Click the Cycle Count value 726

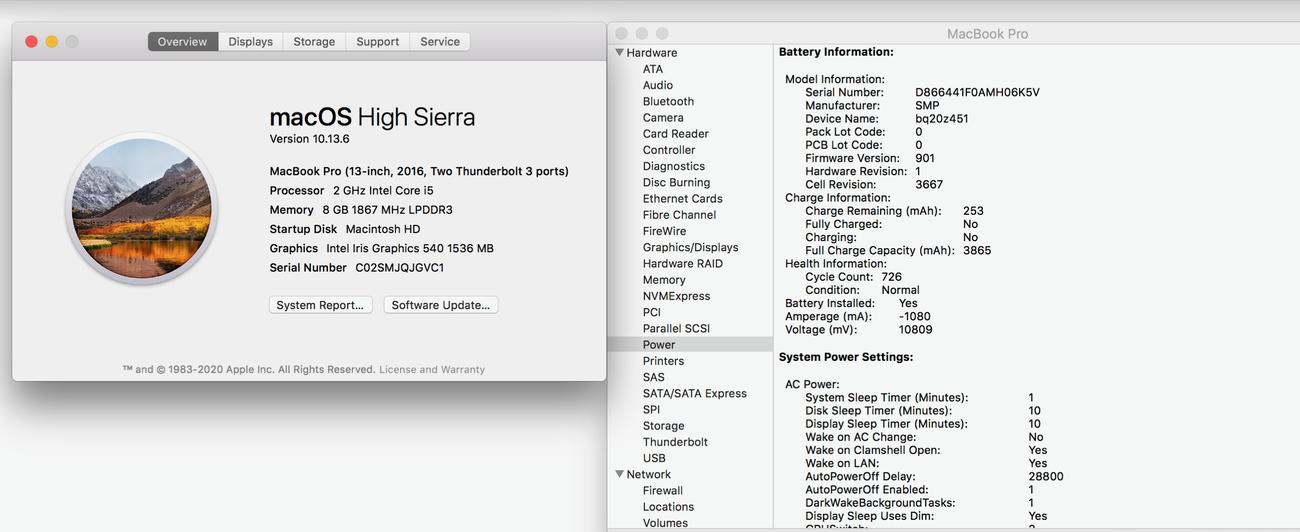tap(892, 277)
